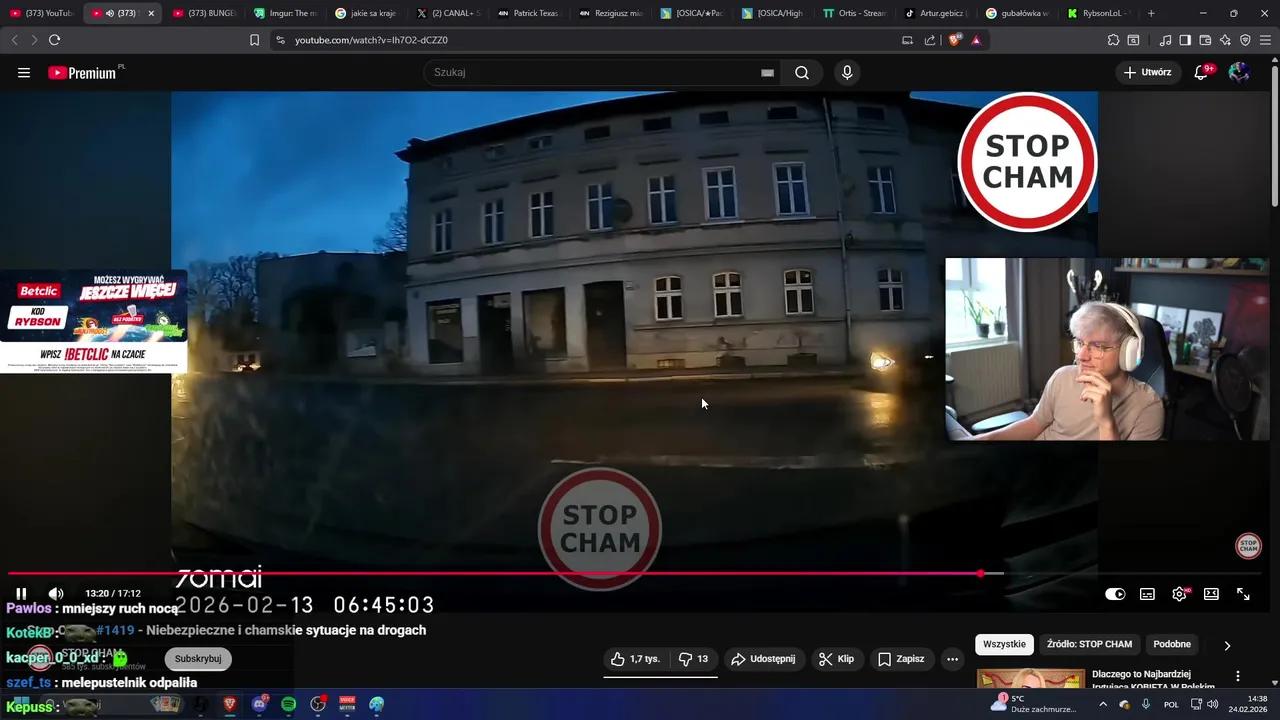The width and height of the screenshot is (1280, 720).
Task: Bookmark this page with the bookmark icon
Action: pos(254,40)
